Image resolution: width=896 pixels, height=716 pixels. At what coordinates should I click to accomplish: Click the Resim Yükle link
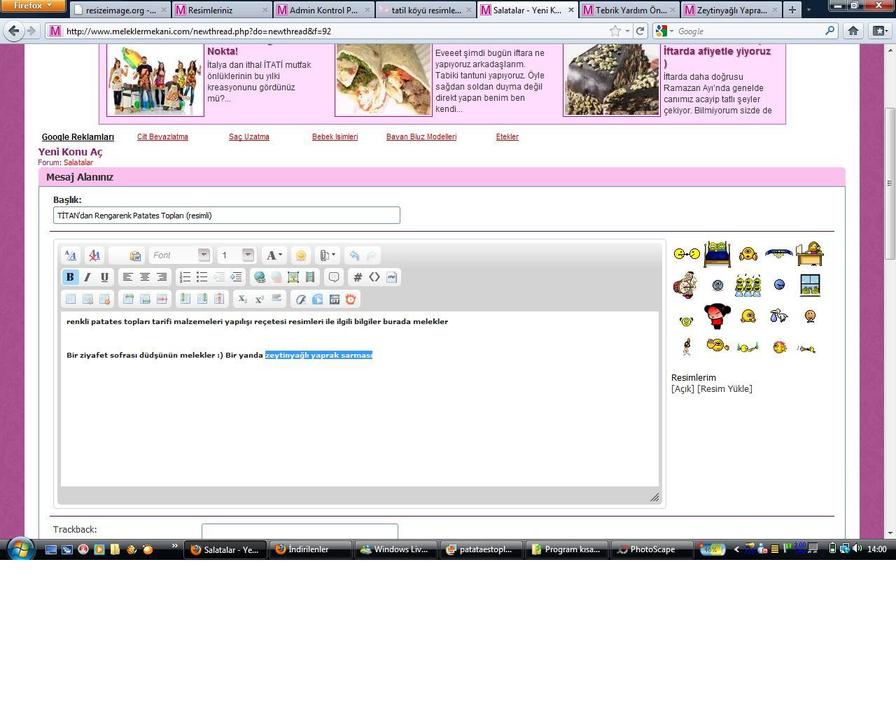click(x=725, y=389)
